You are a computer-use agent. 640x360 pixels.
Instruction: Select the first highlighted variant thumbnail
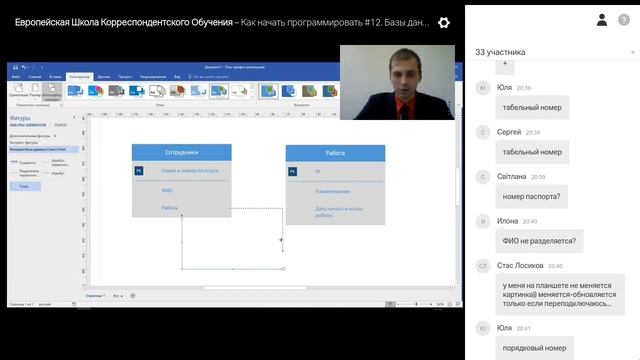coord(269,91)
